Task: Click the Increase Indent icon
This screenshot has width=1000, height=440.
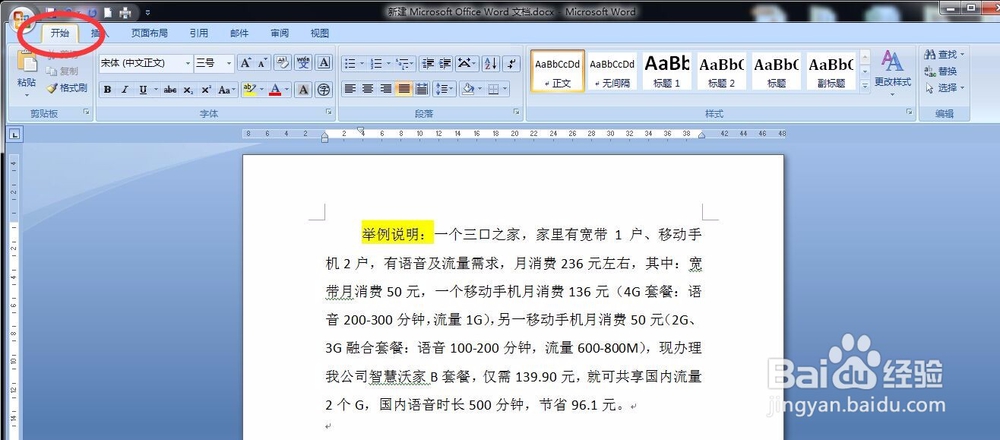Action: click(x=445, y=63)
